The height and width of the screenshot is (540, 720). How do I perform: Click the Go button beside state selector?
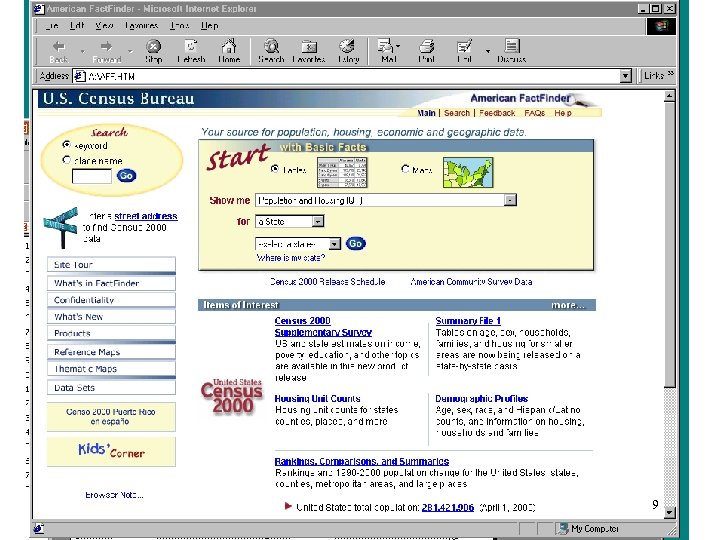coord(356,243)
